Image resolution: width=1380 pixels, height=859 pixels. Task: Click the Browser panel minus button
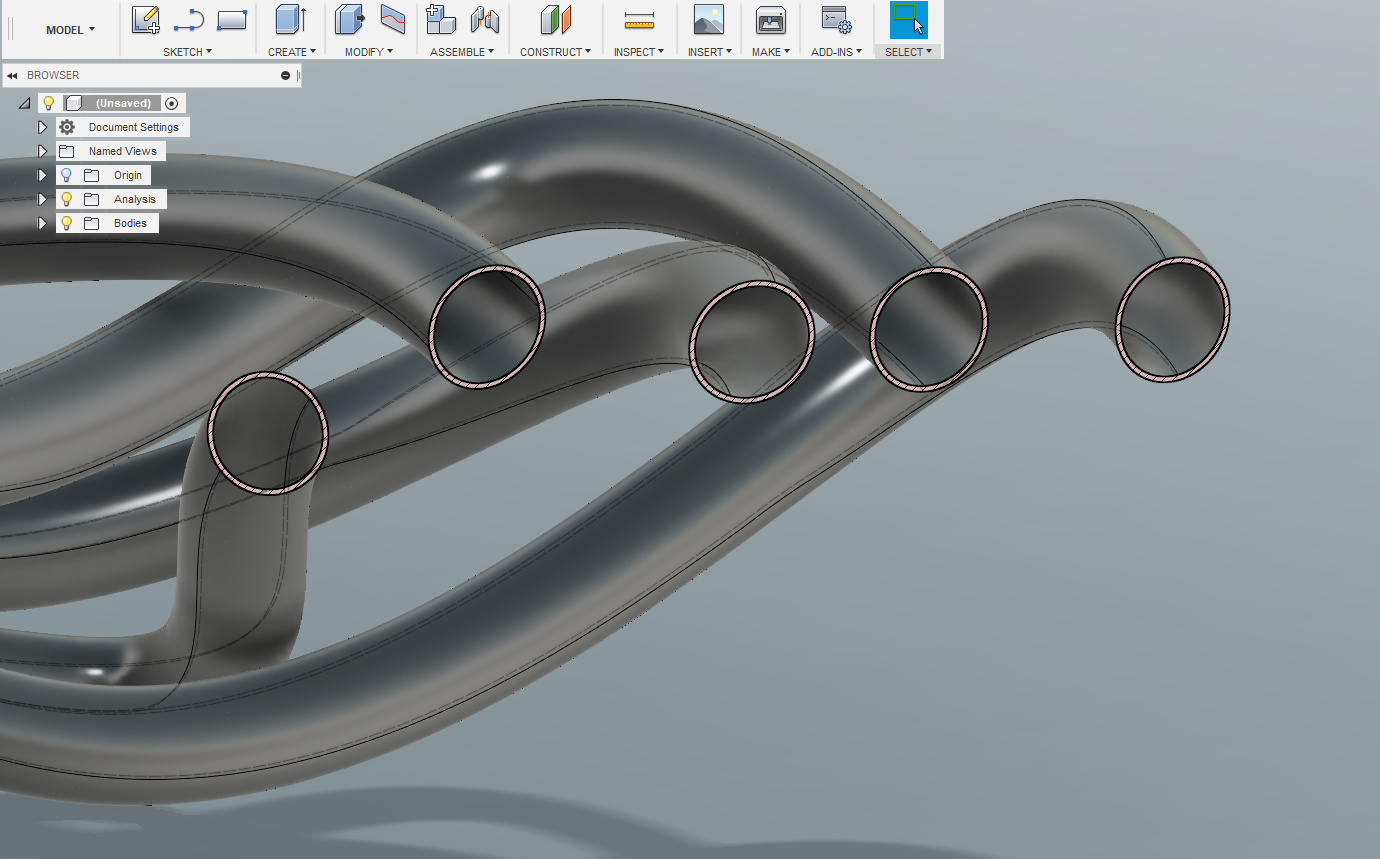click(285, 75)
